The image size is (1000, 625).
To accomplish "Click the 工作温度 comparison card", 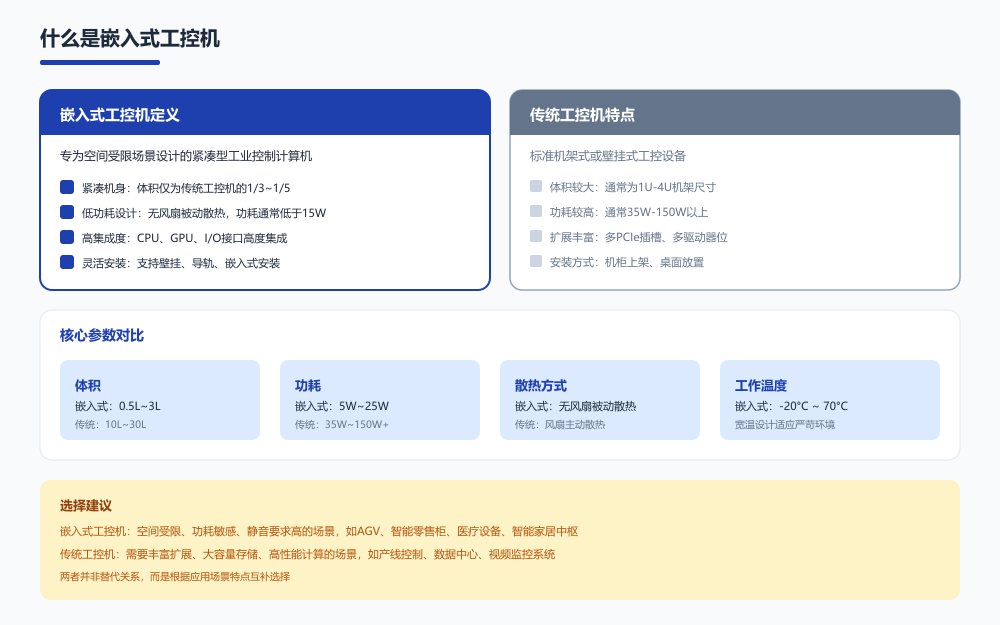I will [x=830, y=399].
